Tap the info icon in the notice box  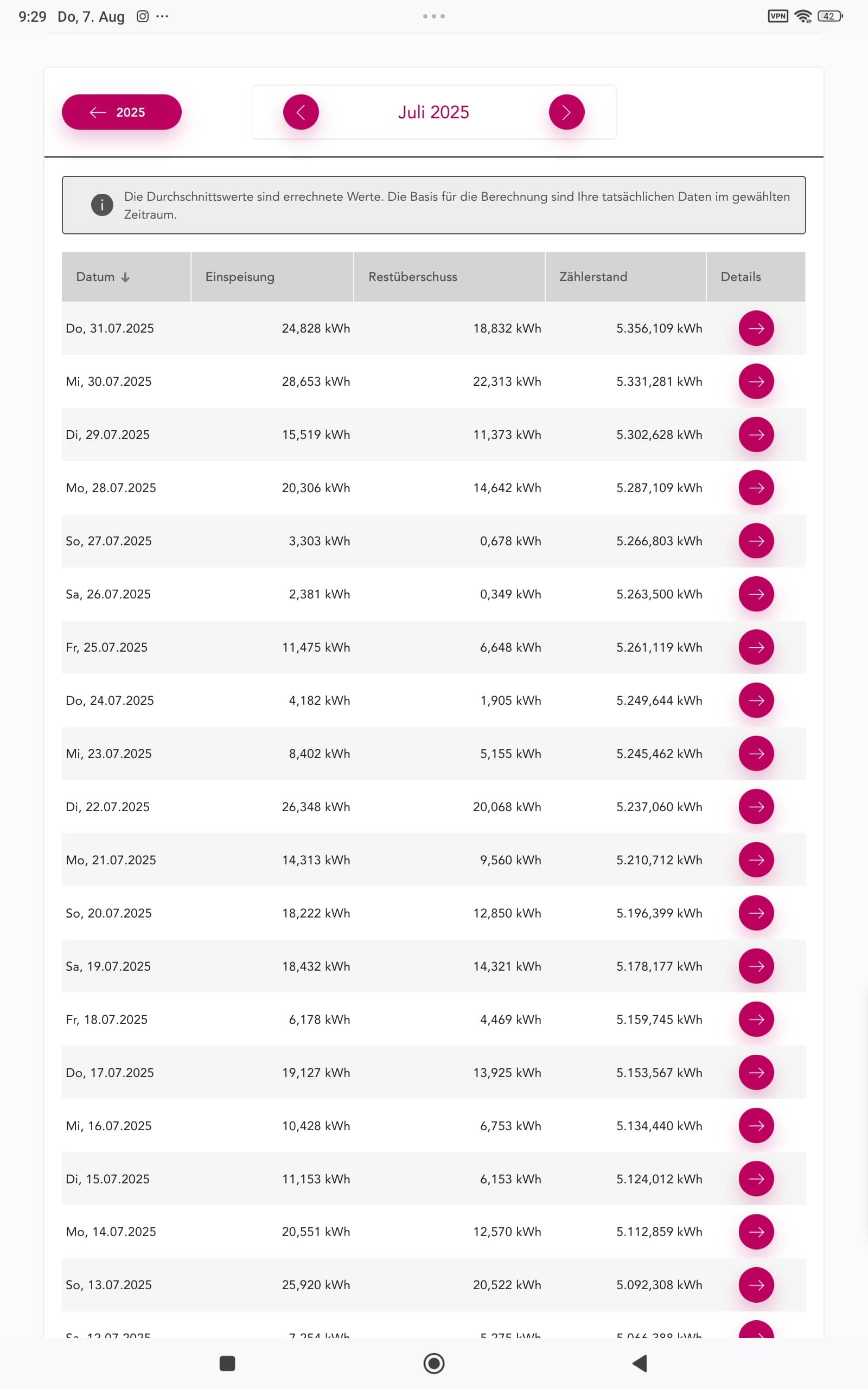pos(102,205)
